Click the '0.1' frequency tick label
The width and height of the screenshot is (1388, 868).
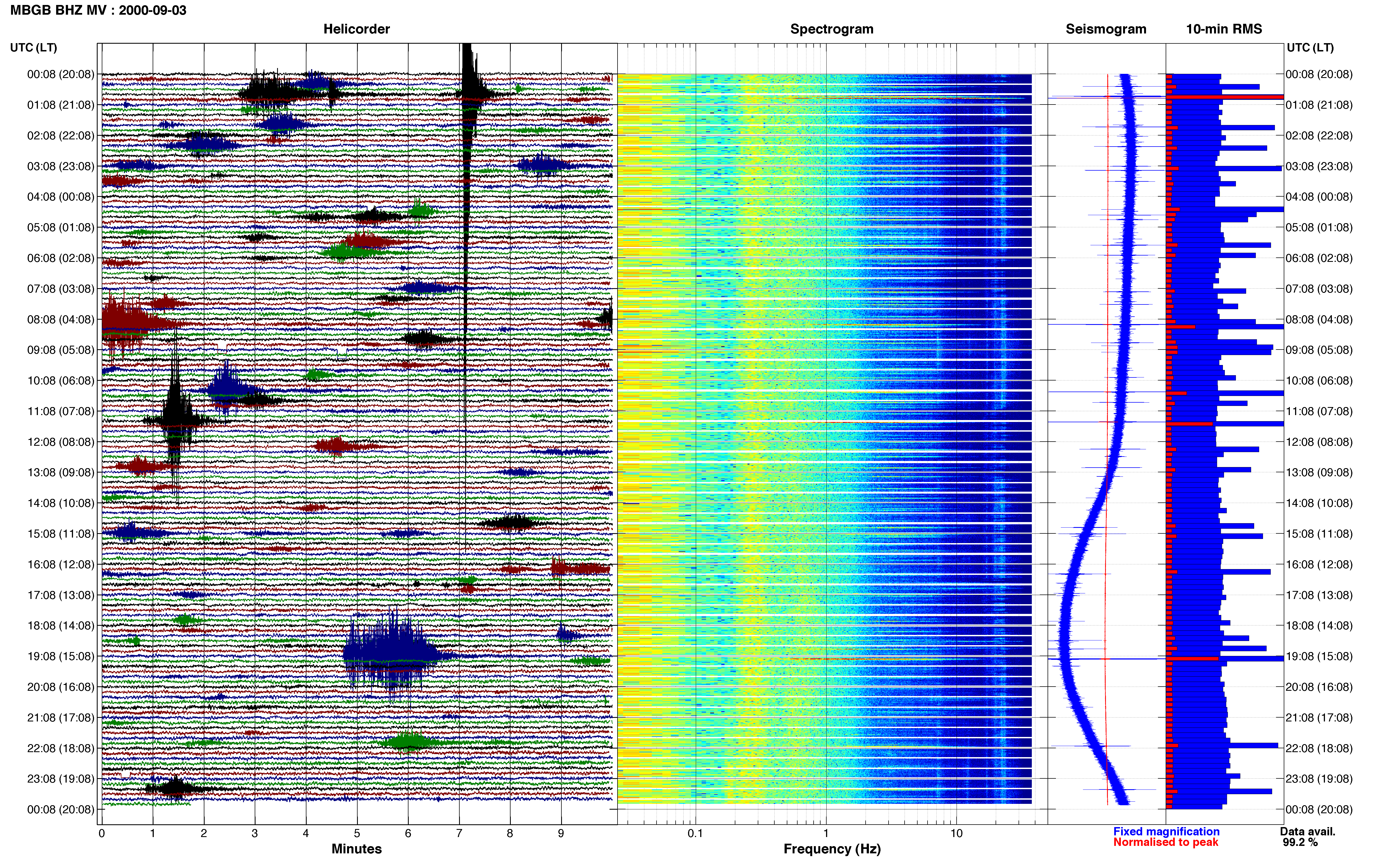point(695,833)
